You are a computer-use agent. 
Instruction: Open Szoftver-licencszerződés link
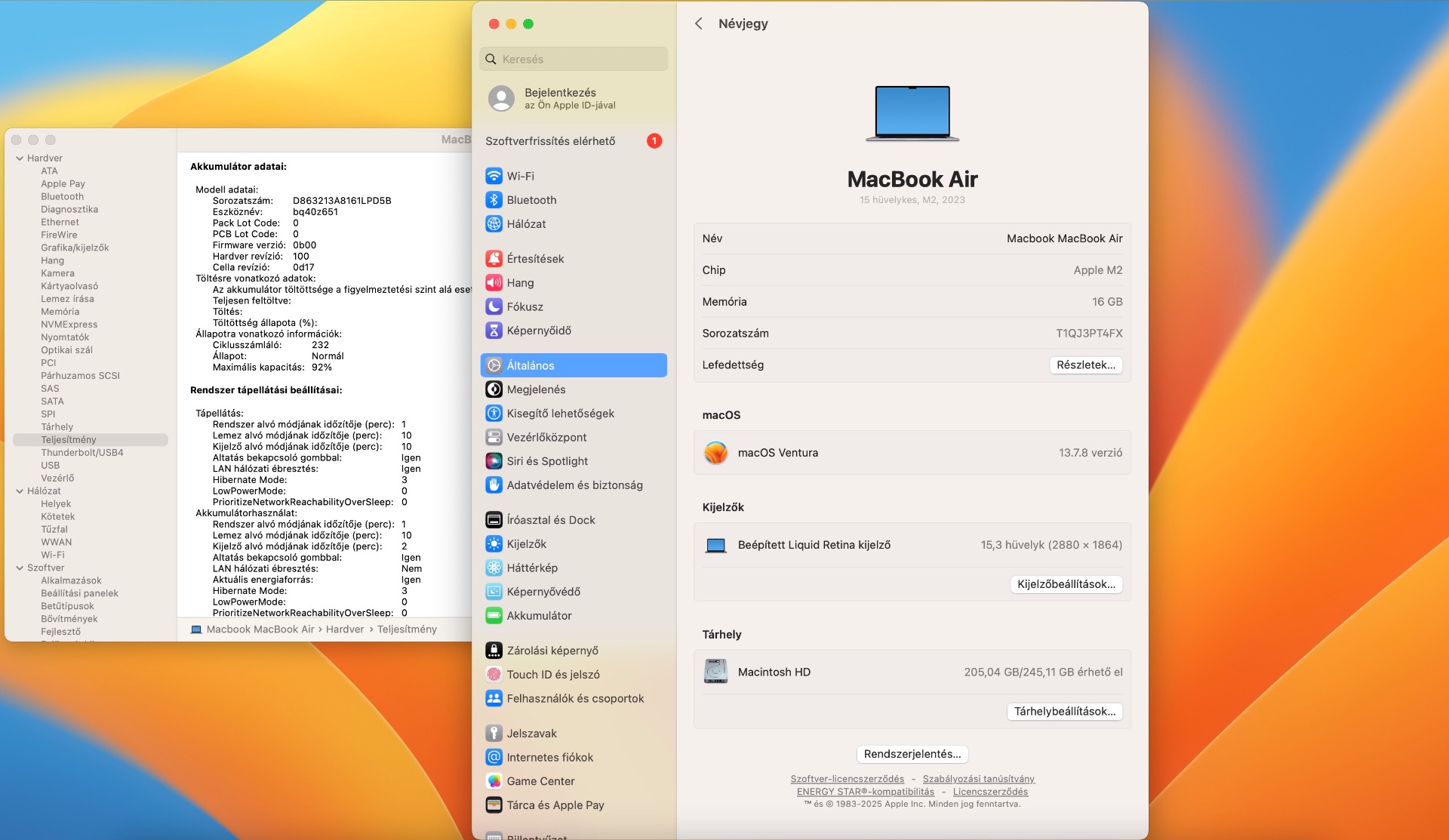point(847,779)
